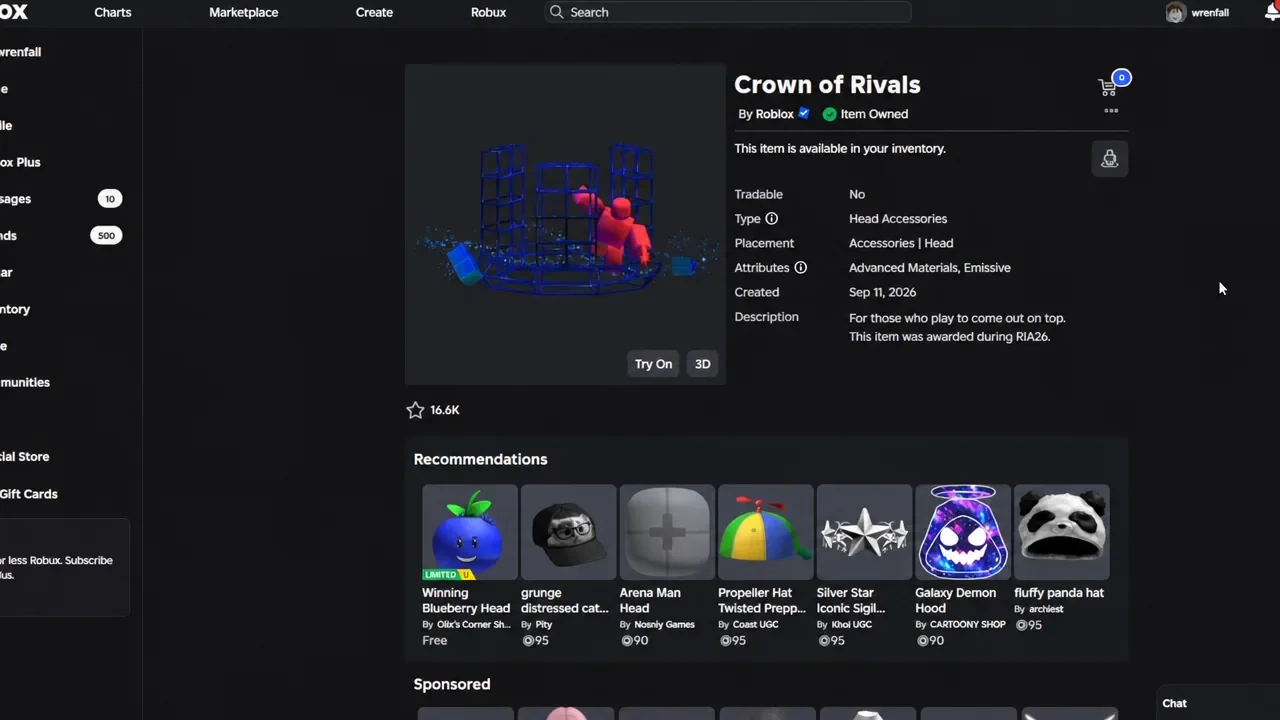Open sidebar Official Store entry
Image resolution: width=1280 pixels, height=720 pixels.
click(25, 457)
